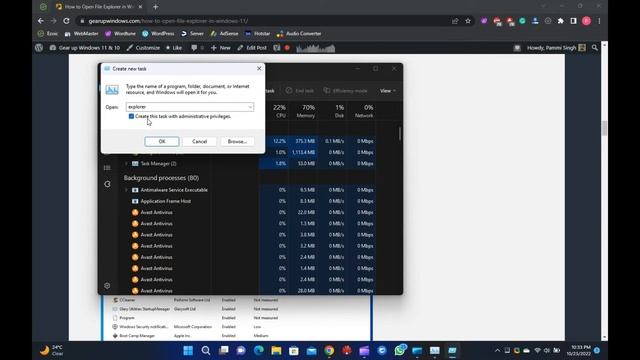Select Application Frame Host process
This screenshot has width=640, height=360.
[165, 201]
